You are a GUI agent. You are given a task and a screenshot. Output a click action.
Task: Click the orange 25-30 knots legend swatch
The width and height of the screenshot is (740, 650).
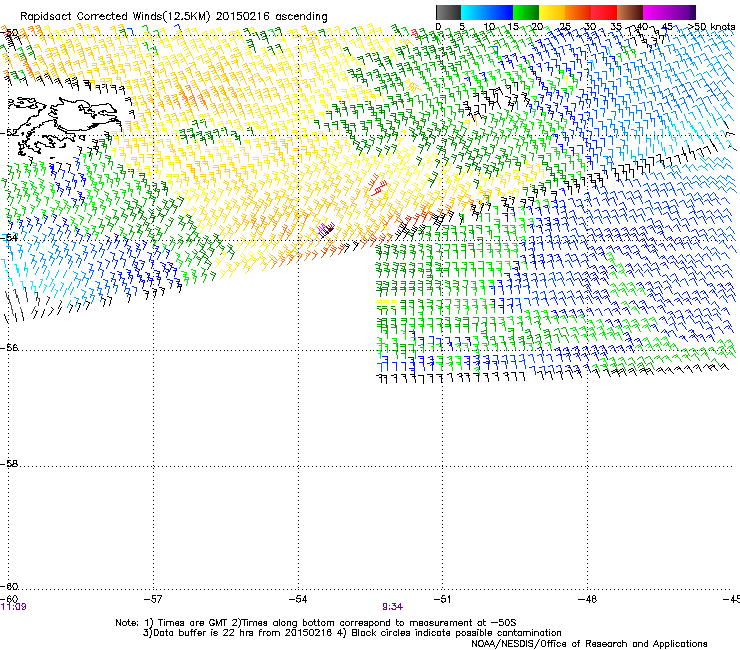(578, 12)
